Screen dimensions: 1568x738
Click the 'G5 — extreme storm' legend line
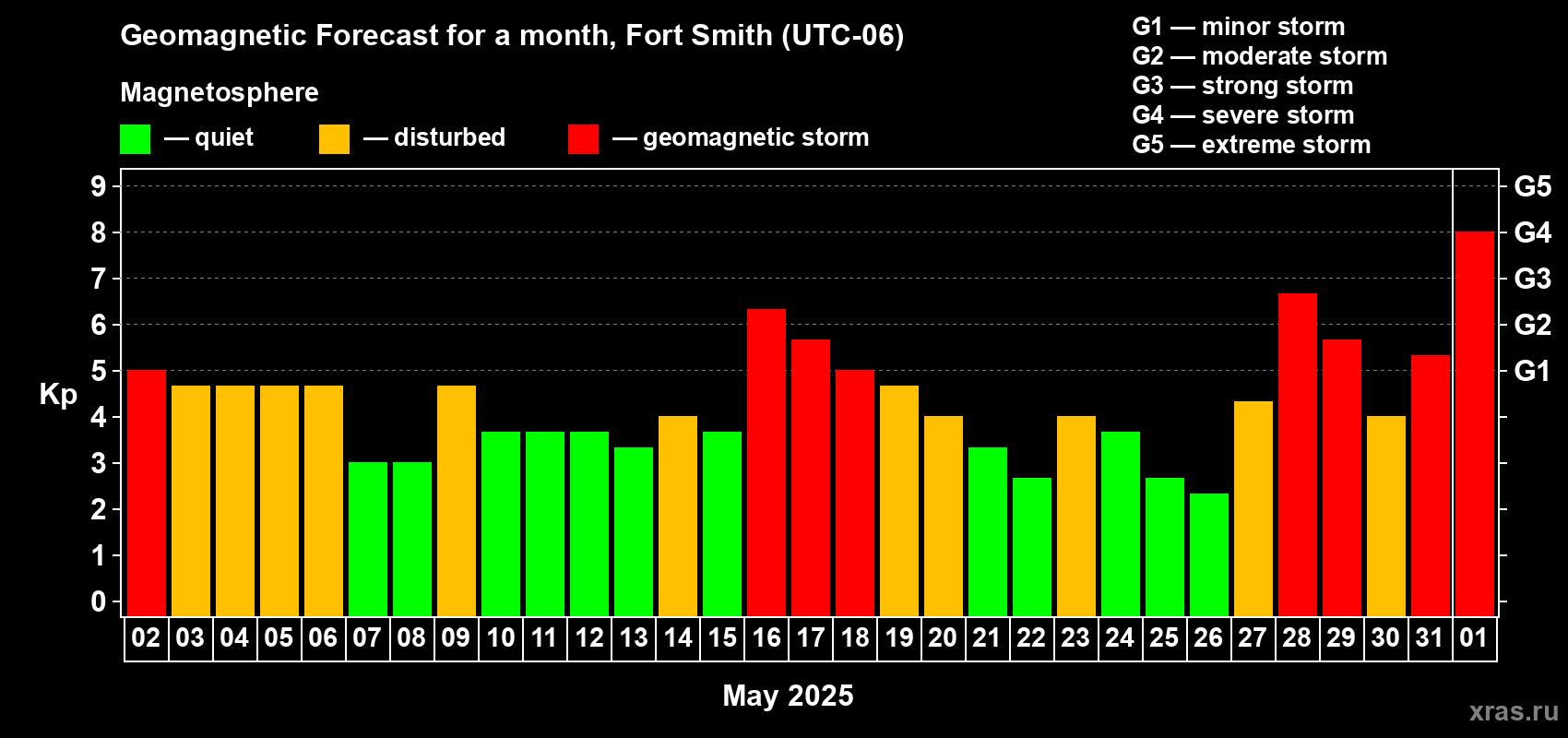point(1252,145)
